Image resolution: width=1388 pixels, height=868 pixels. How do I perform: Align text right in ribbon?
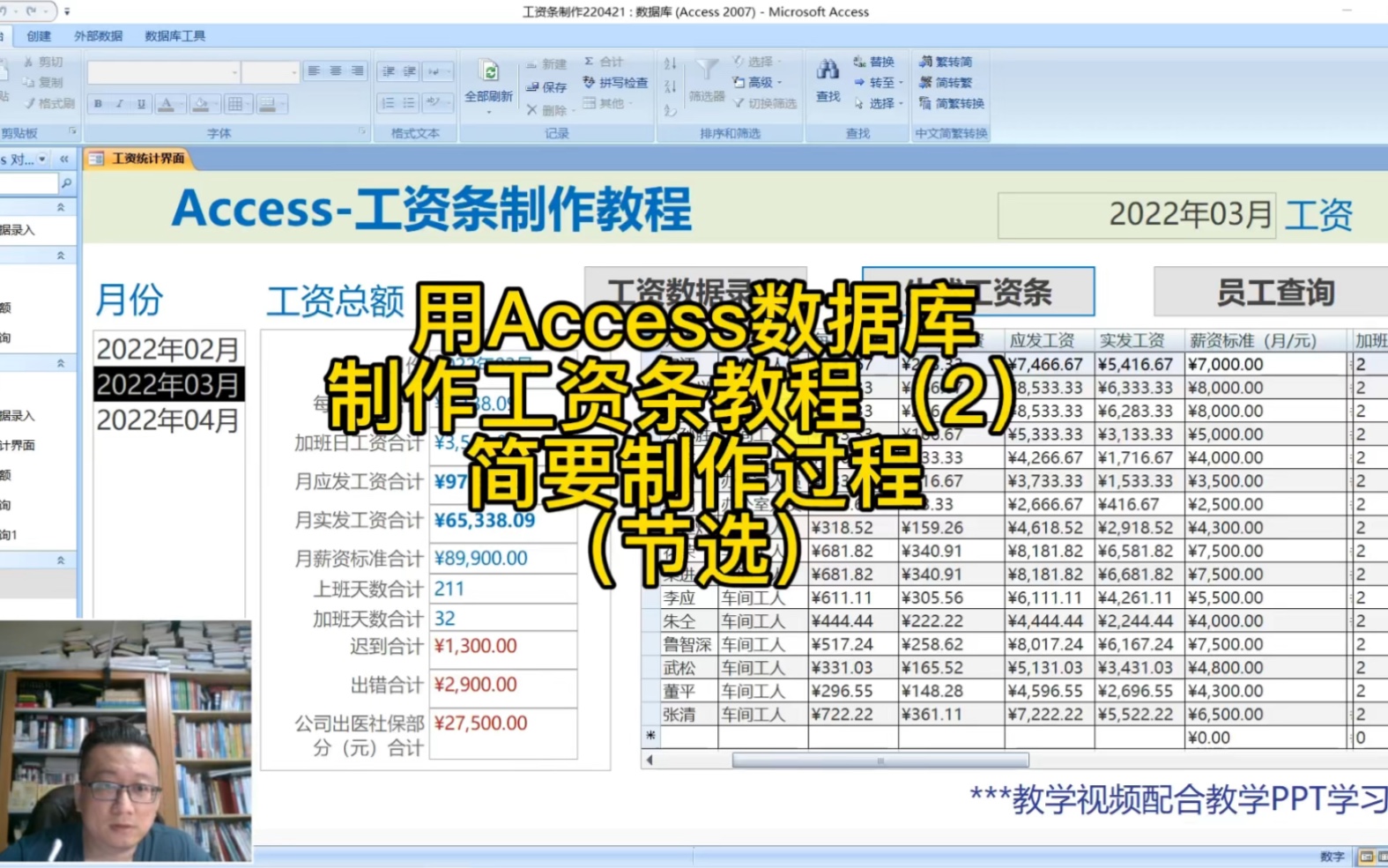coord(357,71)
